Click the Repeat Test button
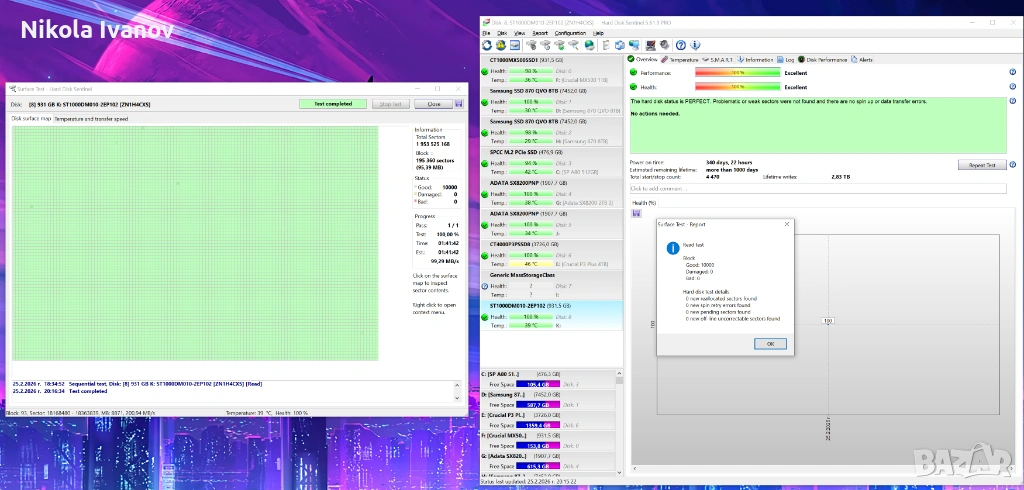Viewport: 1024px width, 490px height. pyautogui.click(x=980, y=165)
